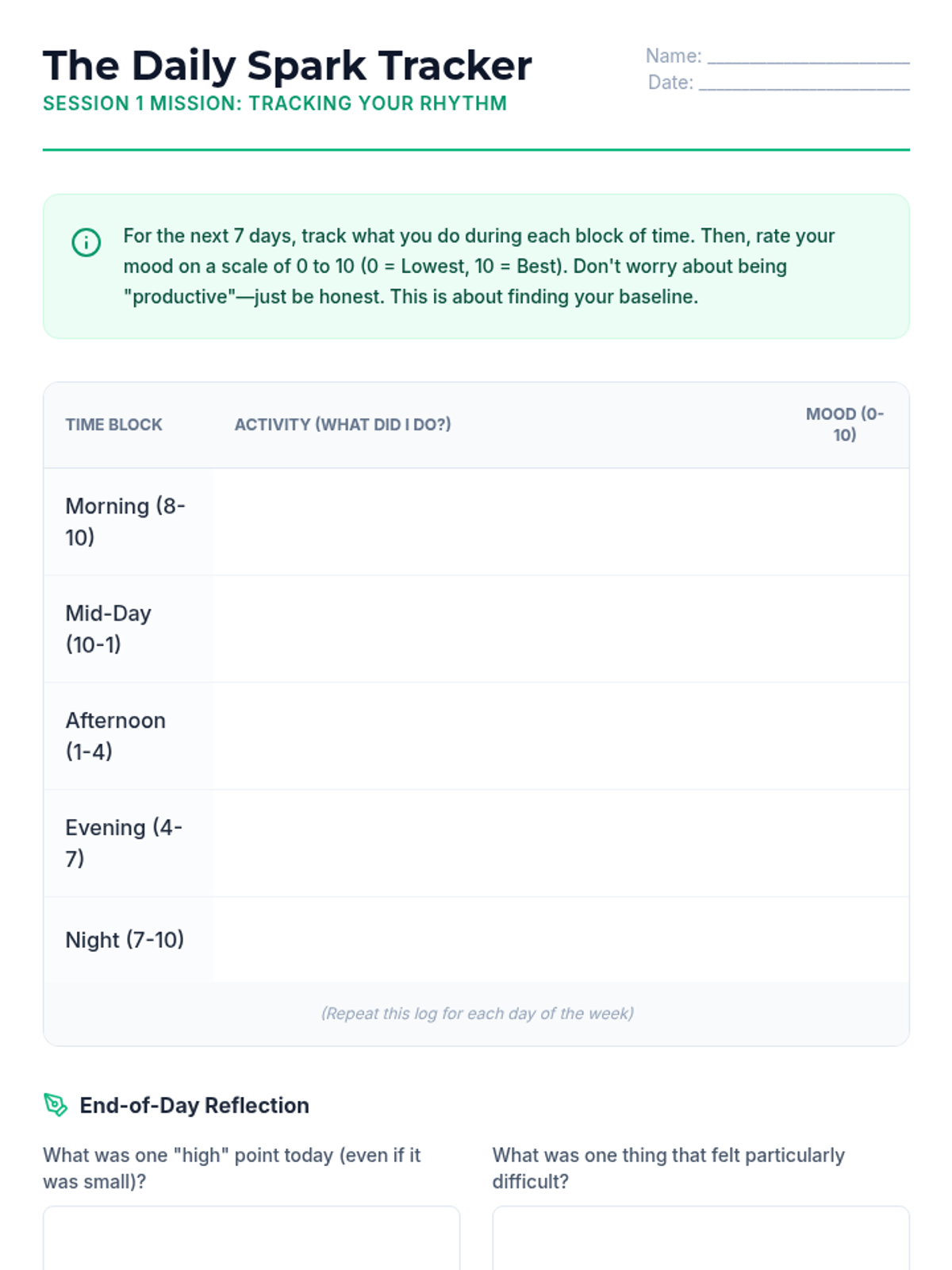Click the info icon in the instructions box

(x=86, y=242)
